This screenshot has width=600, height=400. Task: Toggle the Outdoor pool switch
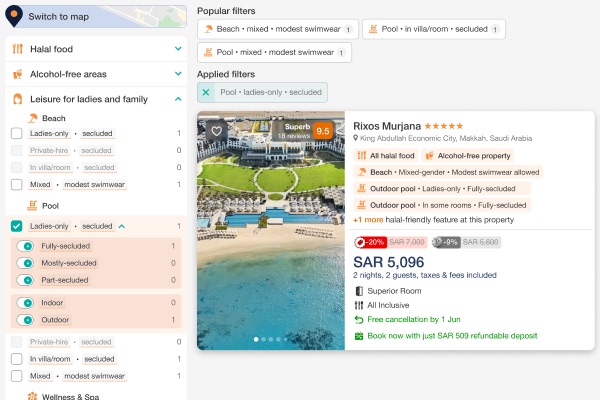pyautogui.click(x=25, y=320)
